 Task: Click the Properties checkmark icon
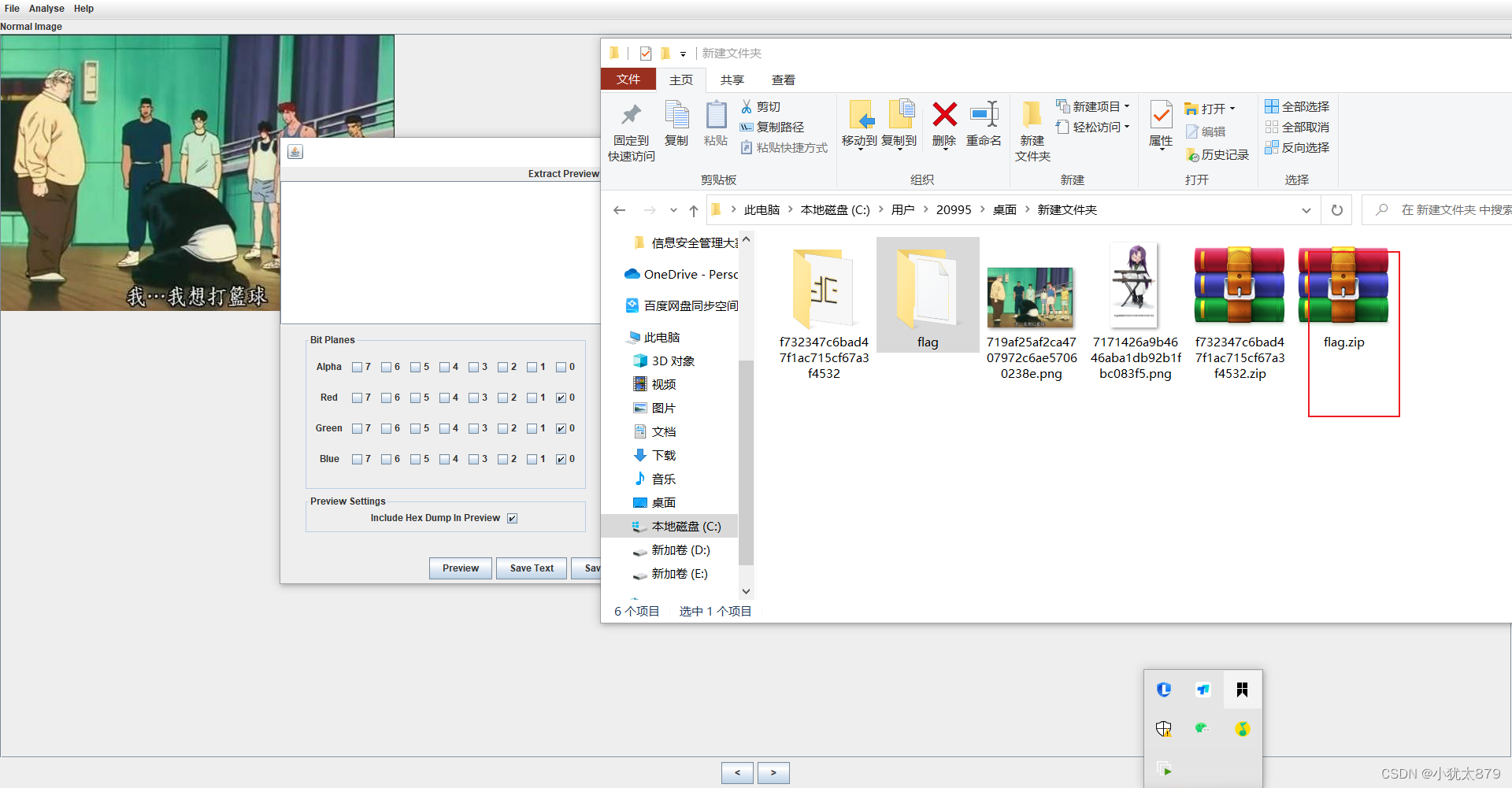(1162, 116)
